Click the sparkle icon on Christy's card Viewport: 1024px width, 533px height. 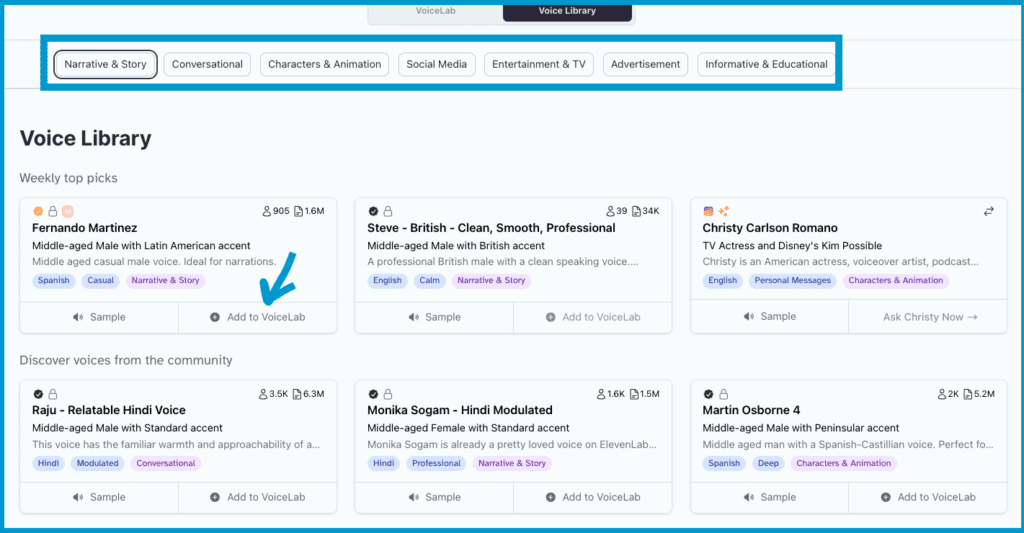point(723,211)
